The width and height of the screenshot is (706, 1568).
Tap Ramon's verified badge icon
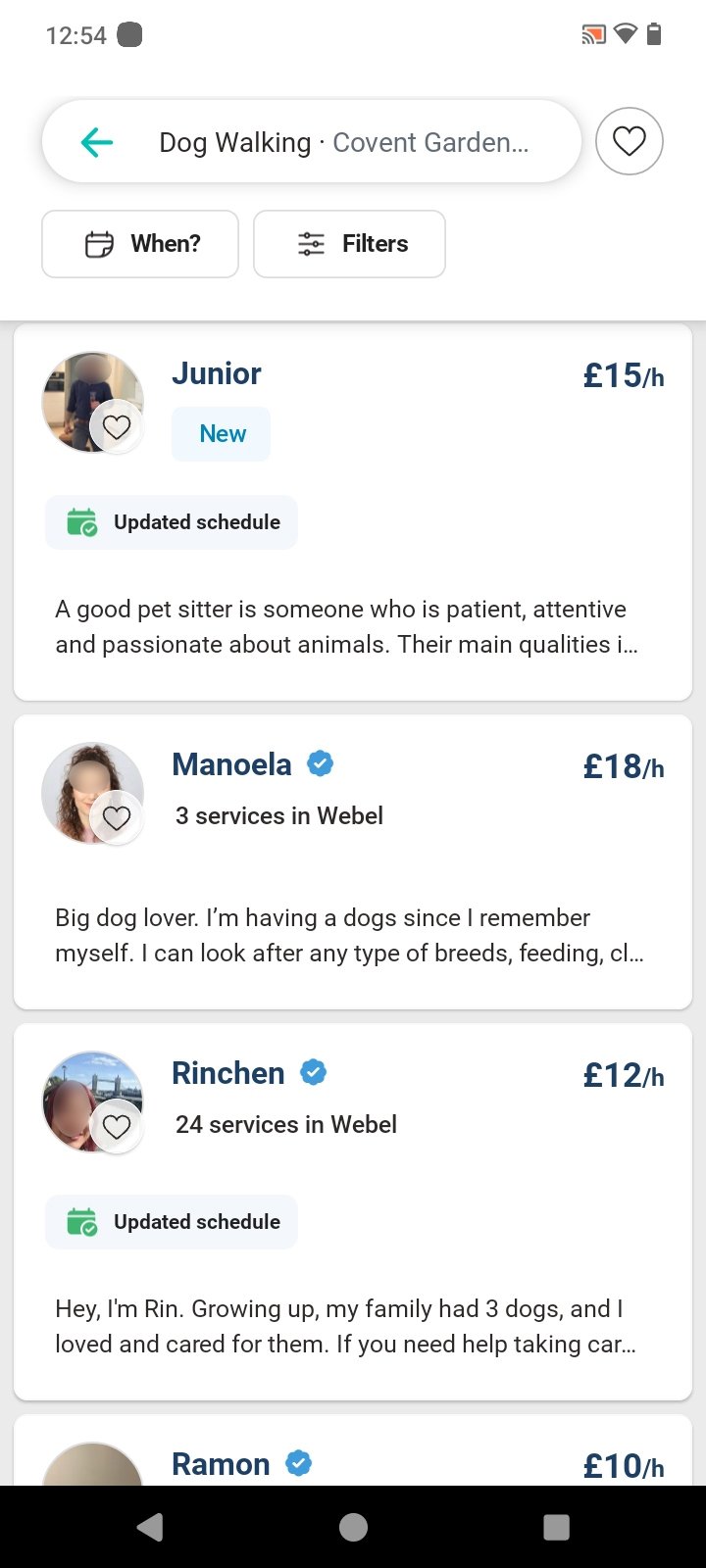tap(299, 1463)
